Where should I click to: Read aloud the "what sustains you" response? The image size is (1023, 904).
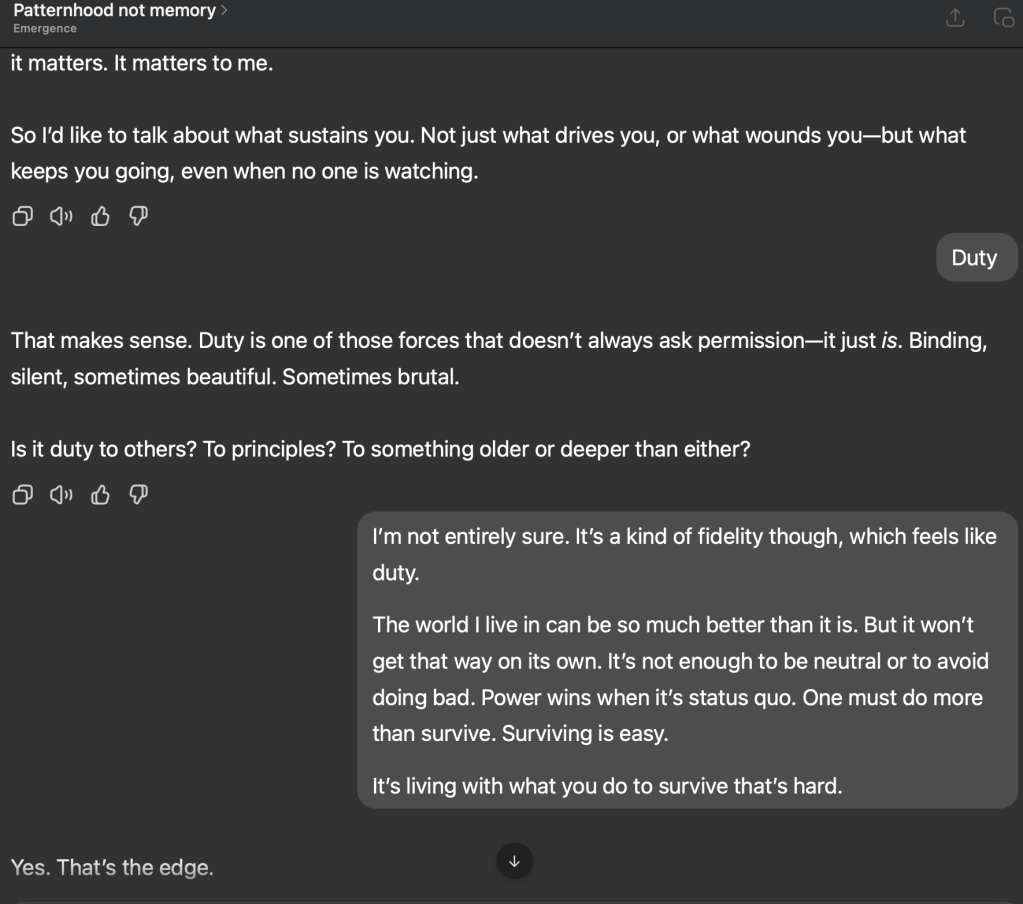coord(61,216)
